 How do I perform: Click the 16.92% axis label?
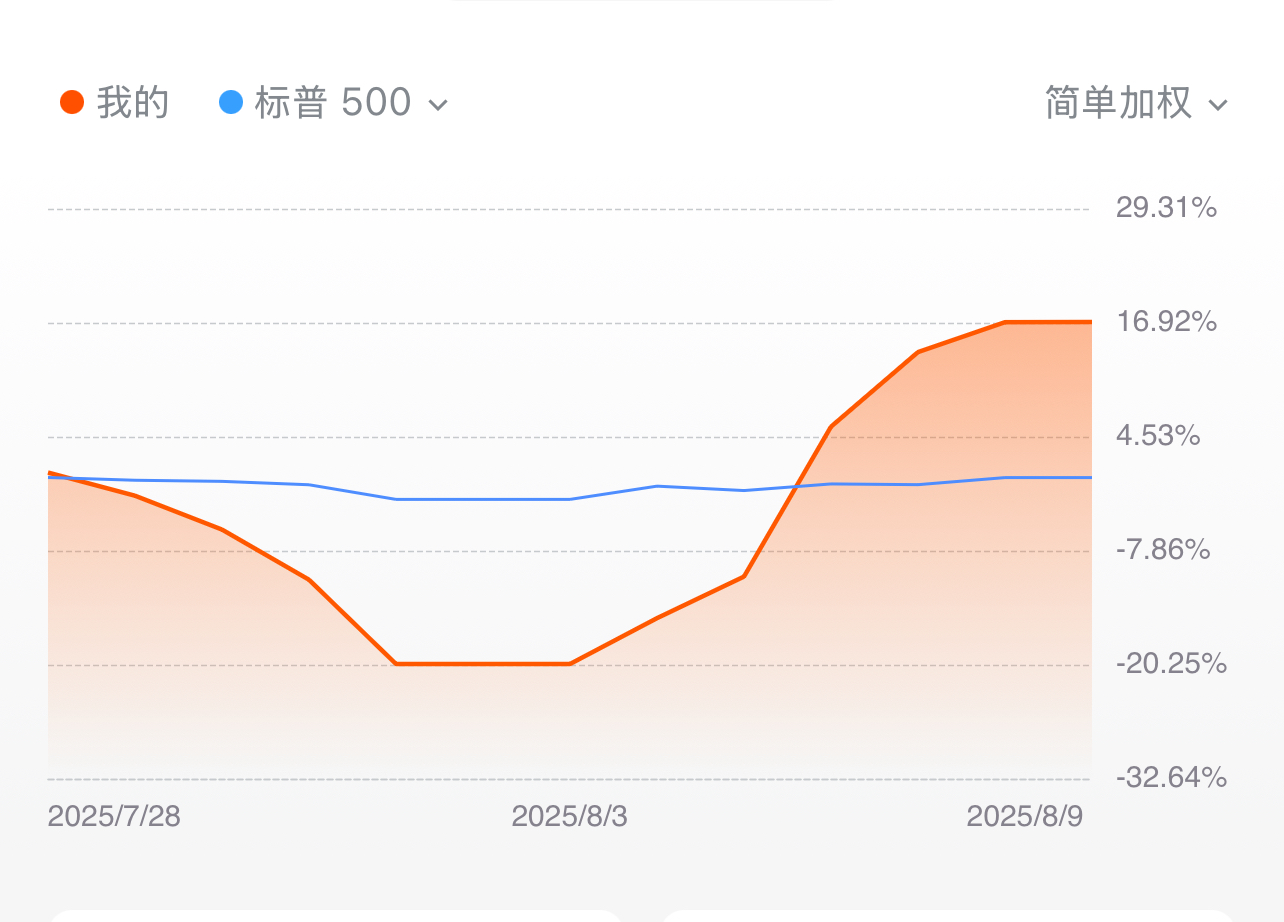1166,322
